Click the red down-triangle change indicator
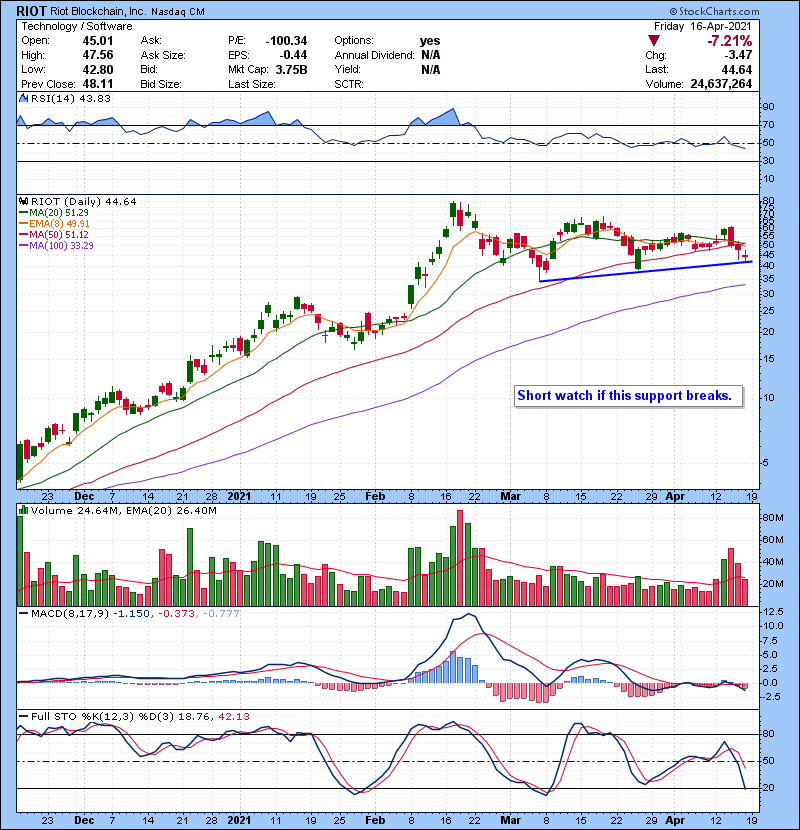Screen dimensions: 800x830 (x=654, y=41)
